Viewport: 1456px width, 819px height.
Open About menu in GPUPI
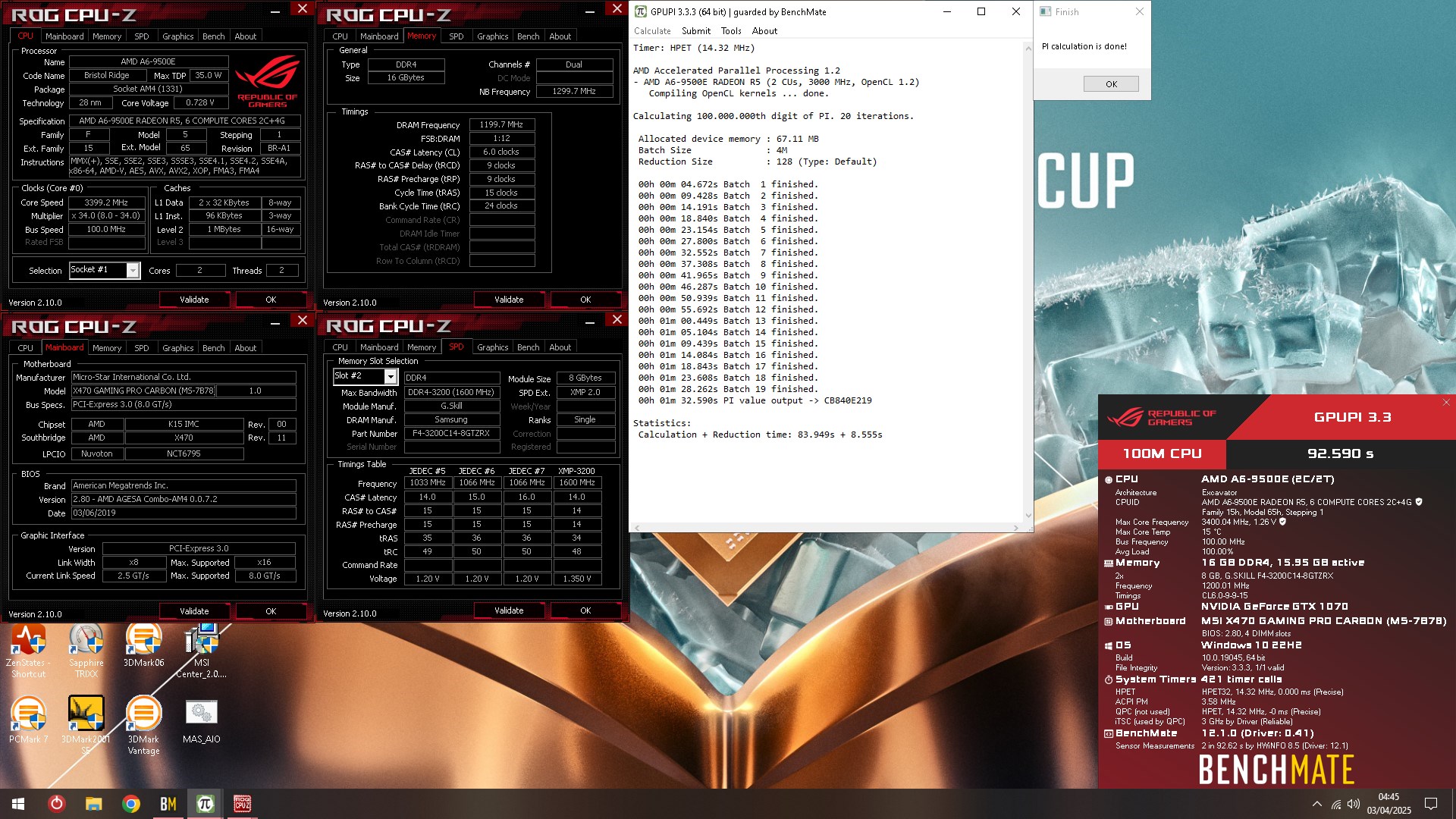[764, 31]
